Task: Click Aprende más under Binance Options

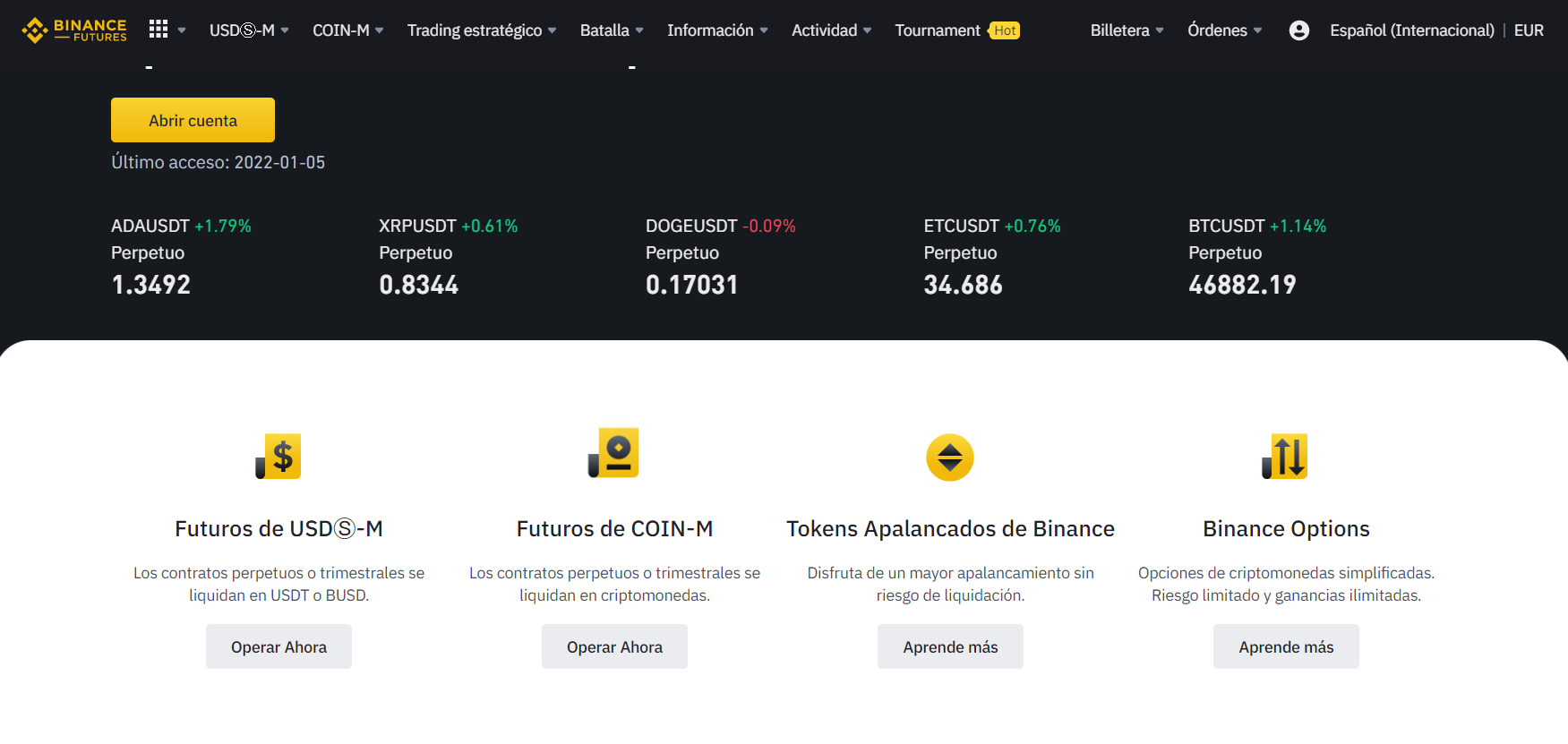Action: 1286,646
